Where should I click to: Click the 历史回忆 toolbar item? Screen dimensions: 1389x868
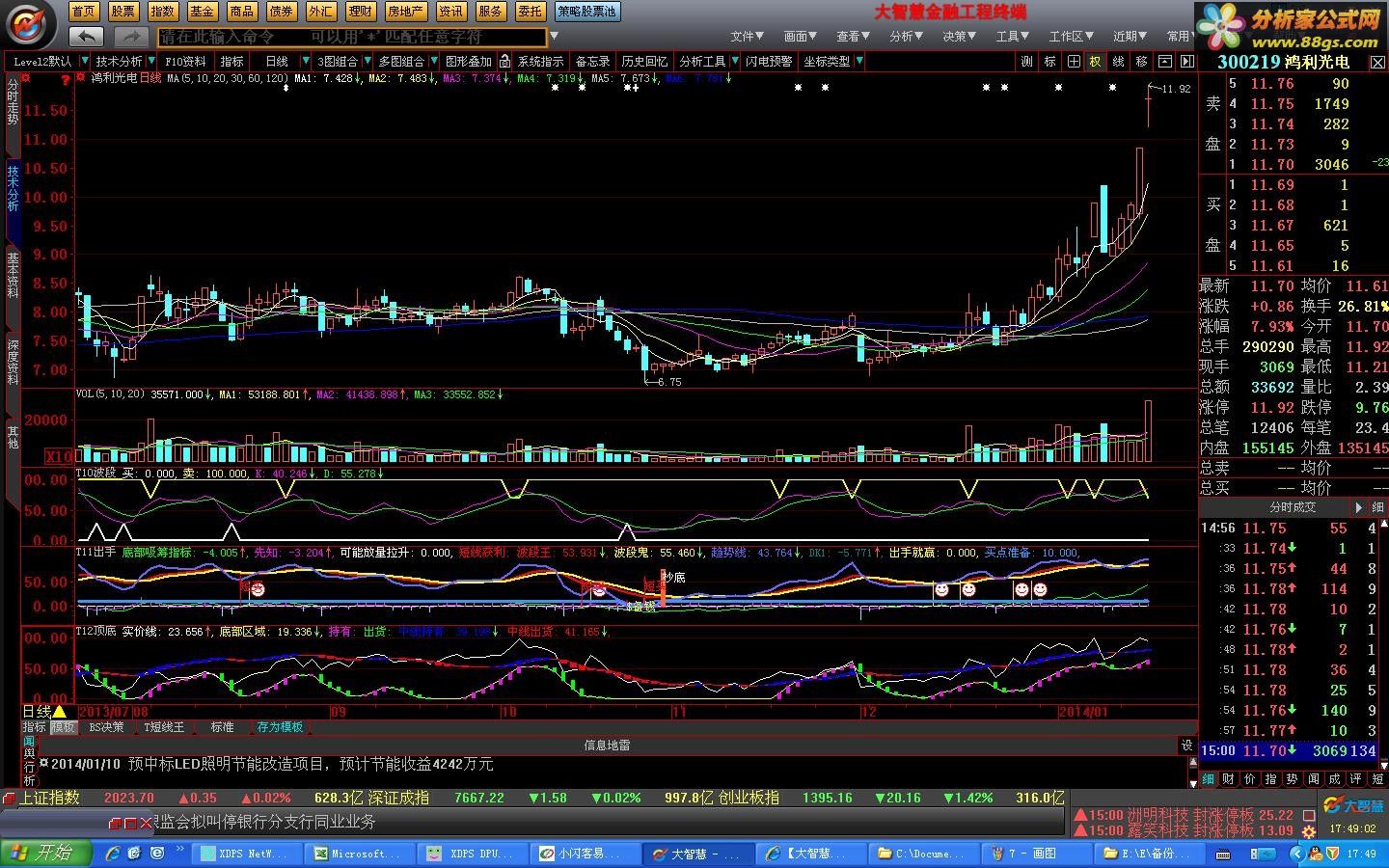coord(644,61)
